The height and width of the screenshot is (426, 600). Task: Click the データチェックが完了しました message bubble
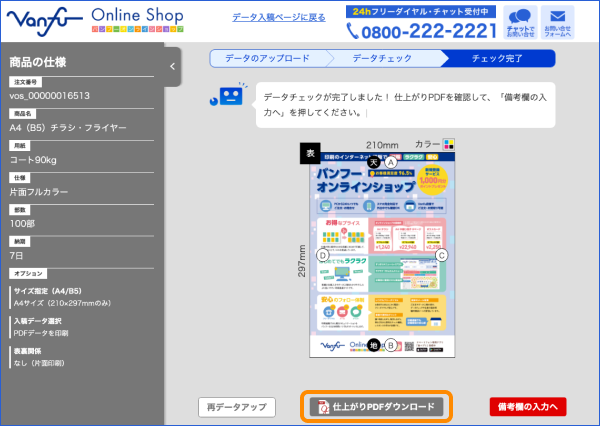tap(405, 105)
